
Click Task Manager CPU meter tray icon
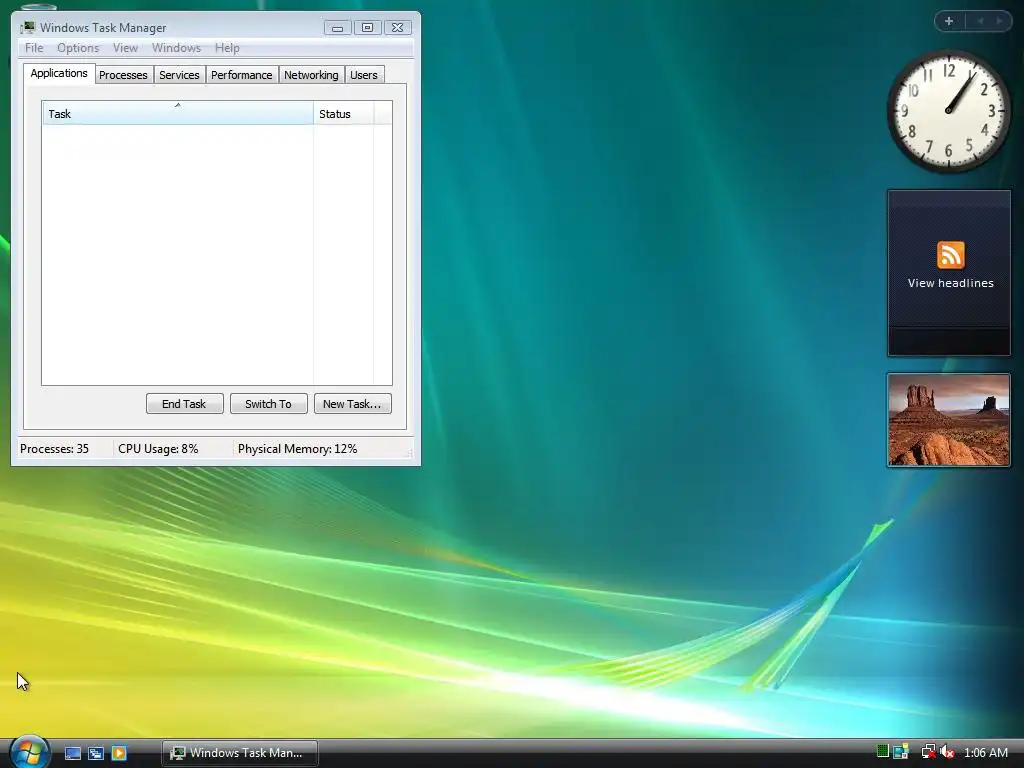point(882,752)
